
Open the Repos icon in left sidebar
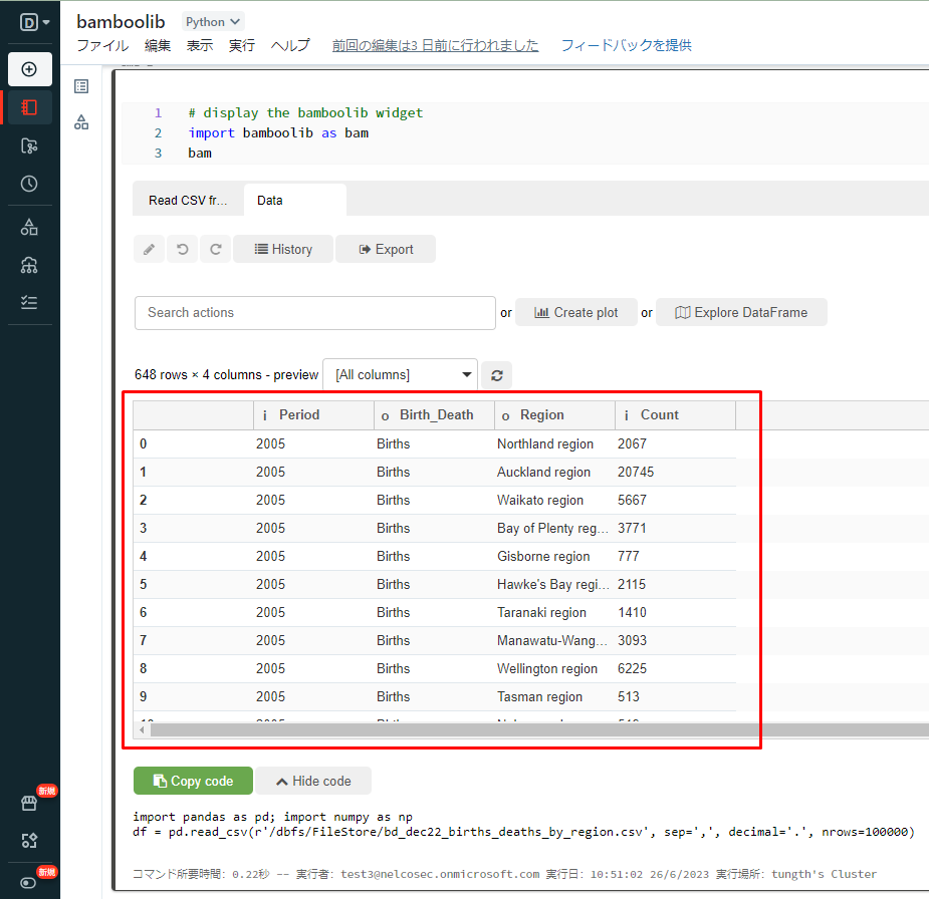click(x=29, y=146)
